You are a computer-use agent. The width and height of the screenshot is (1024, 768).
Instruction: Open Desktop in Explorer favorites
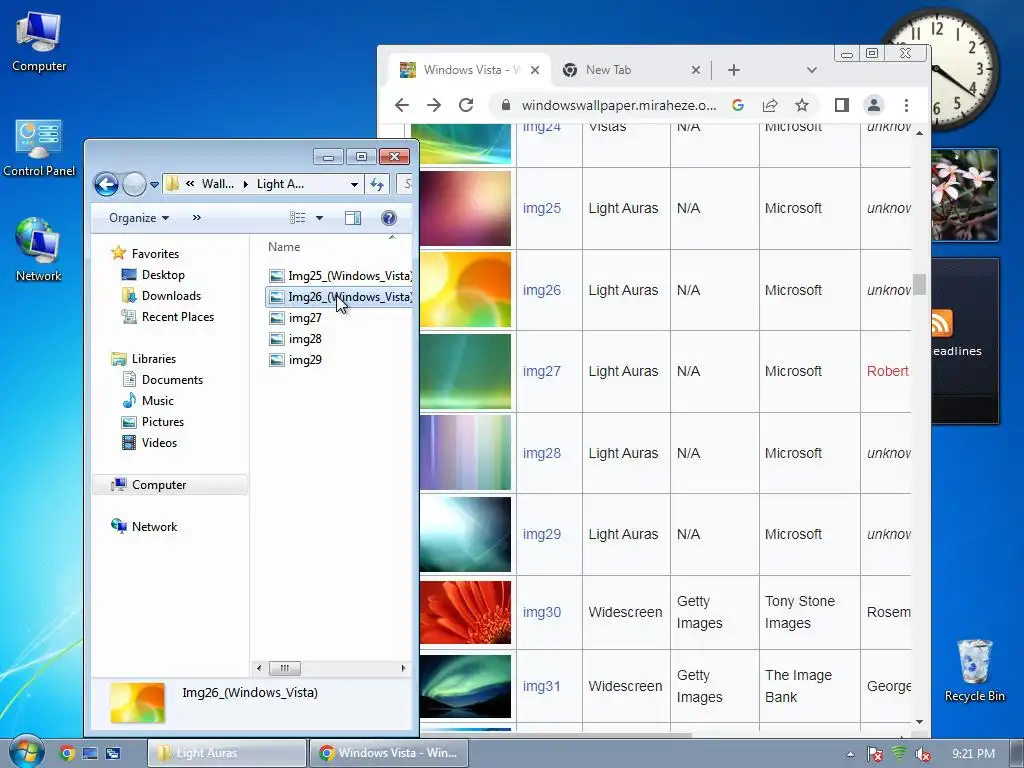point(163,275)
